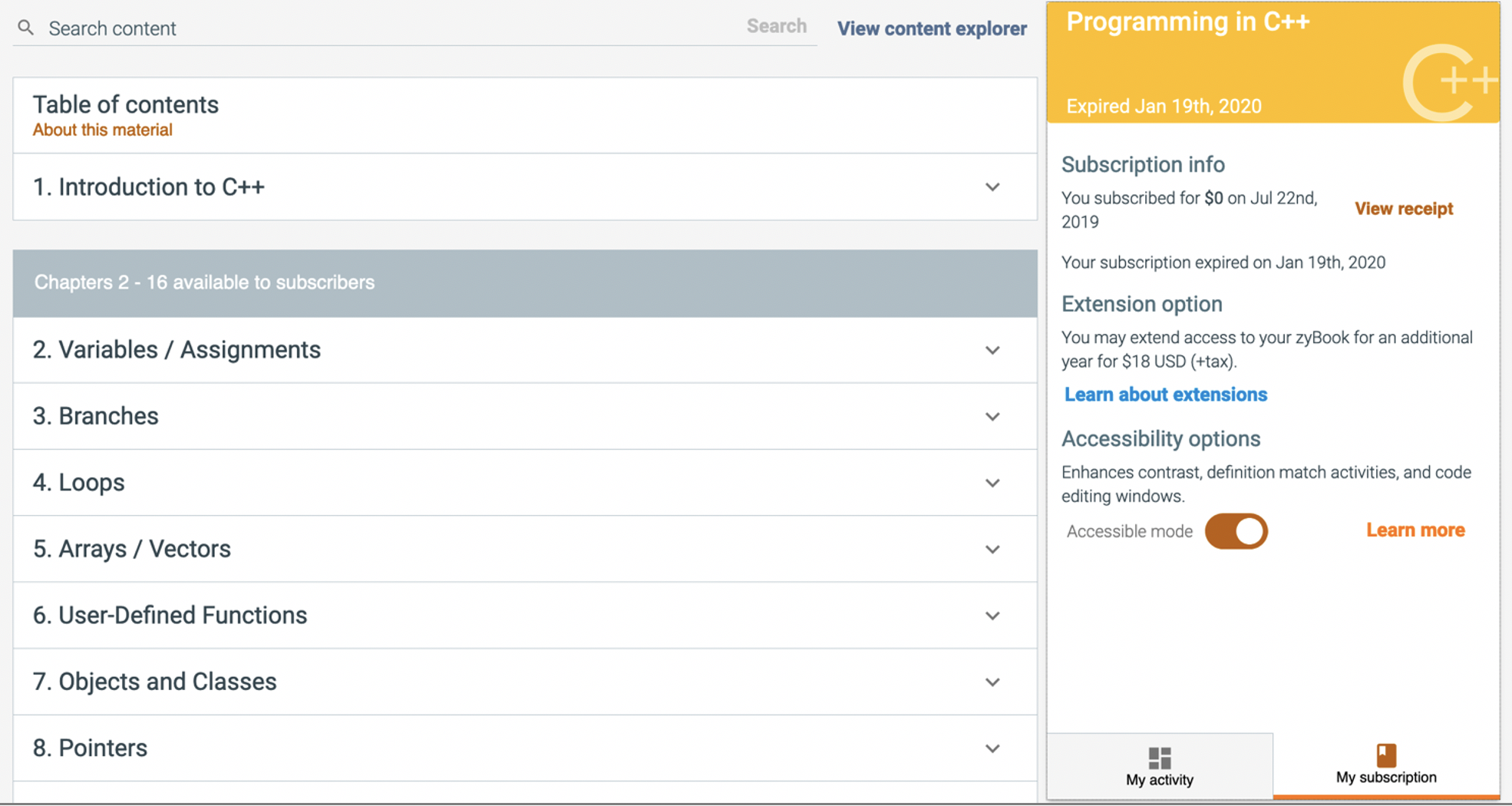
Task: Click Learn more about accessibility
Action: point(1415,530)
